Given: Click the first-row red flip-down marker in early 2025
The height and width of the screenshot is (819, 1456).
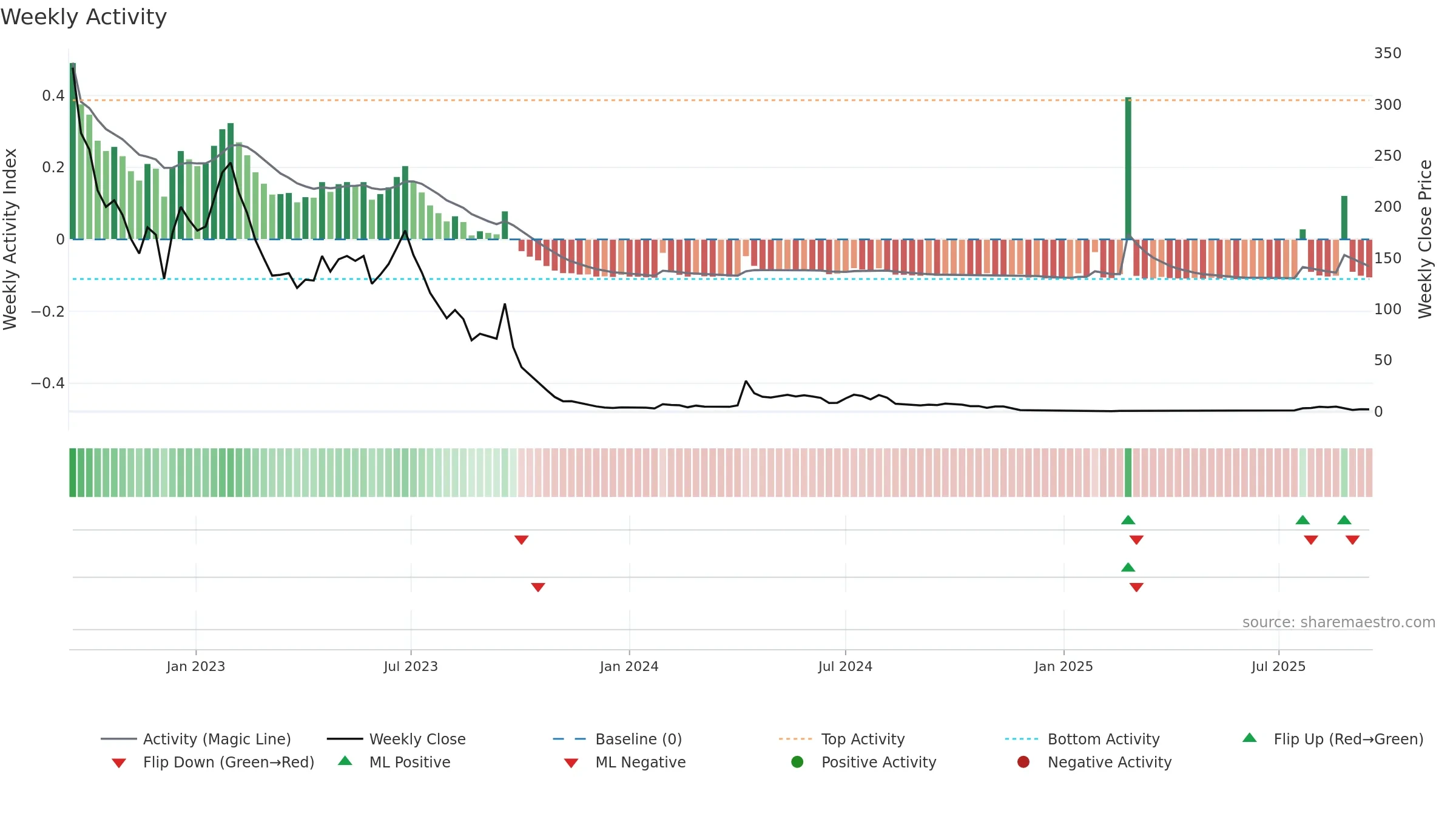Looking at the screenshot, I should pos(1136,540).
